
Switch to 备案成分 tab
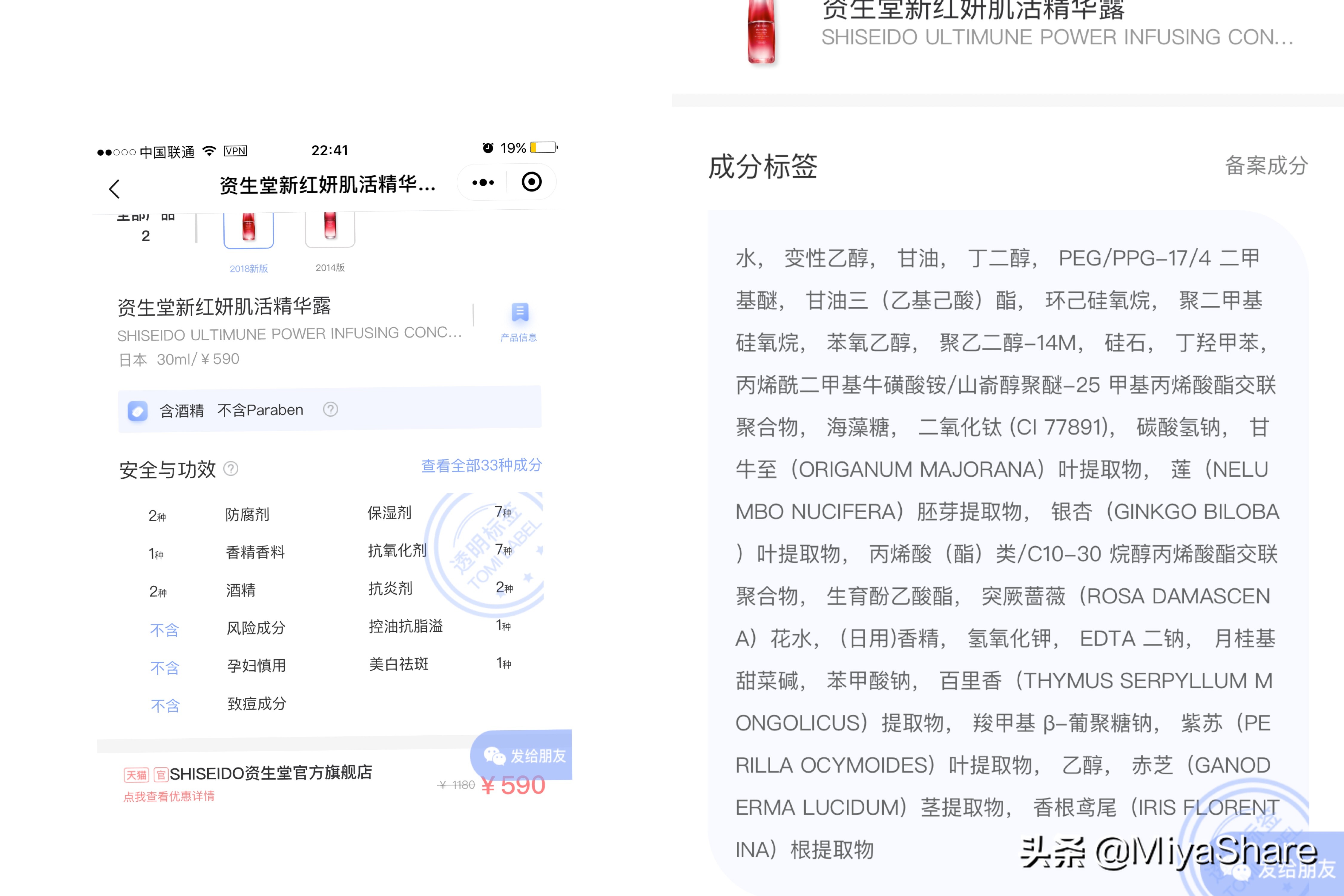1266,166
